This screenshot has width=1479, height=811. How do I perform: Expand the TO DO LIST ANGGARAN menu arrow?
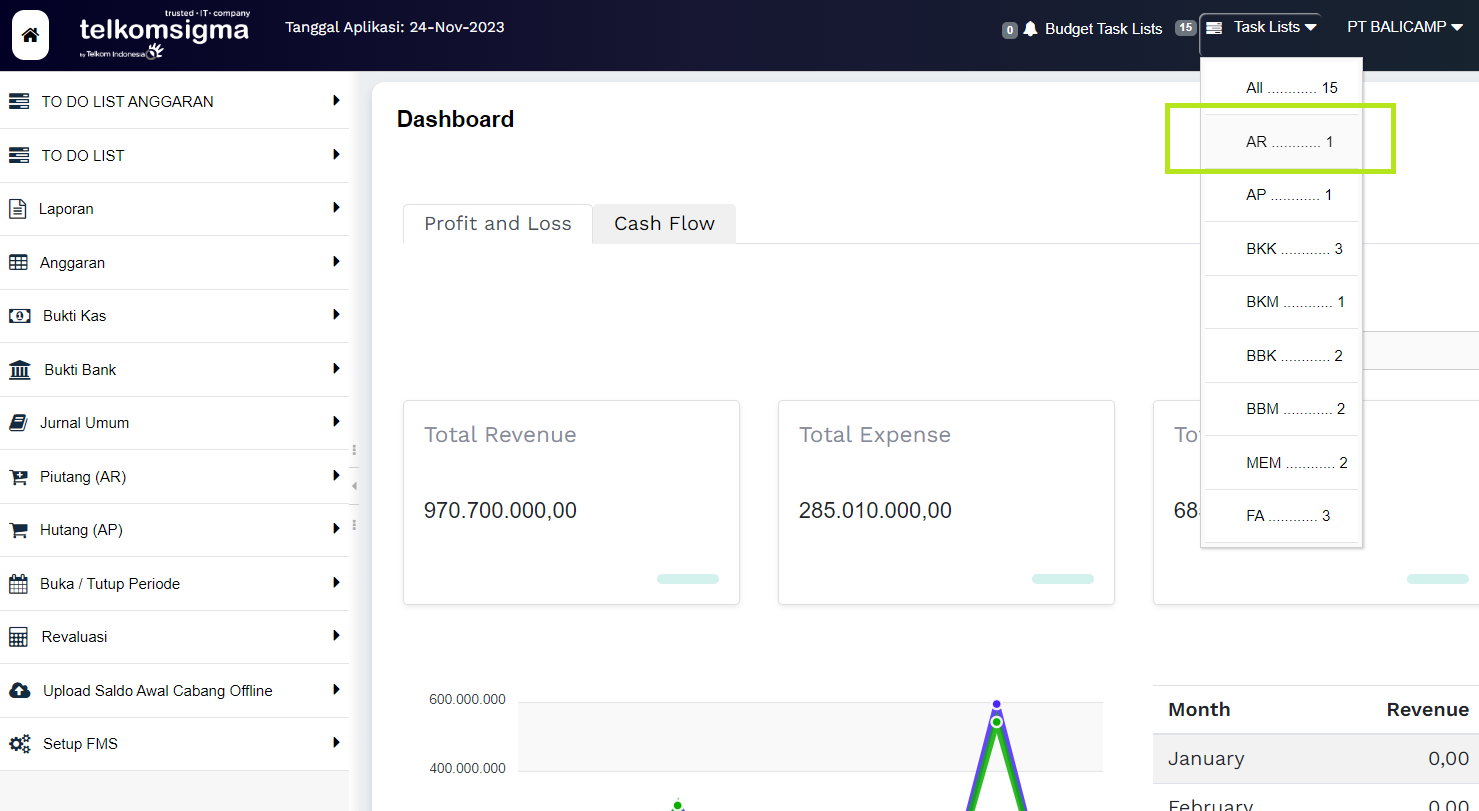click(336, 101)
